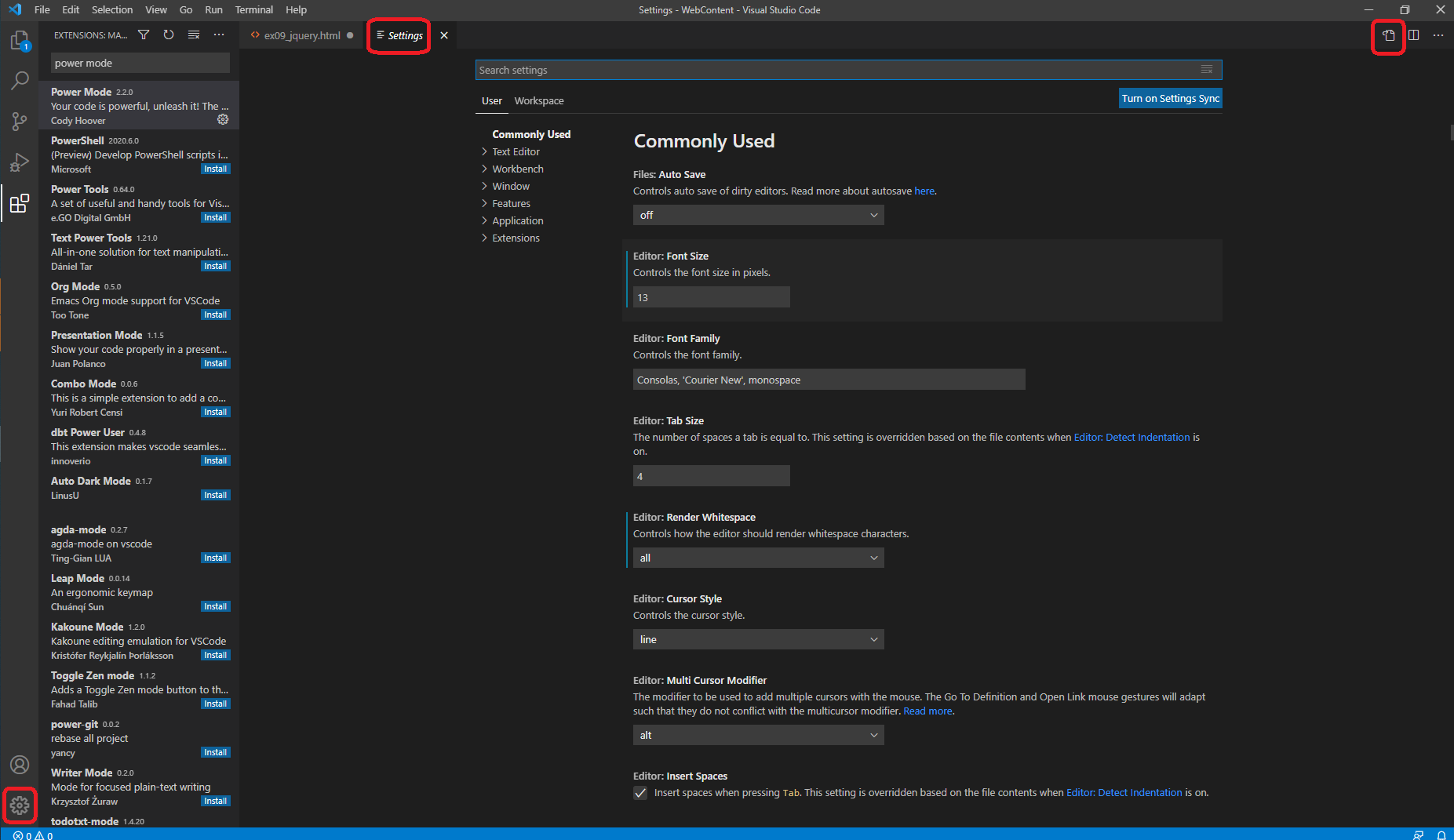The width and height of the screenshot is (1454, 840).
Task: Open the Manage gear menu
Action: (20, 805)
